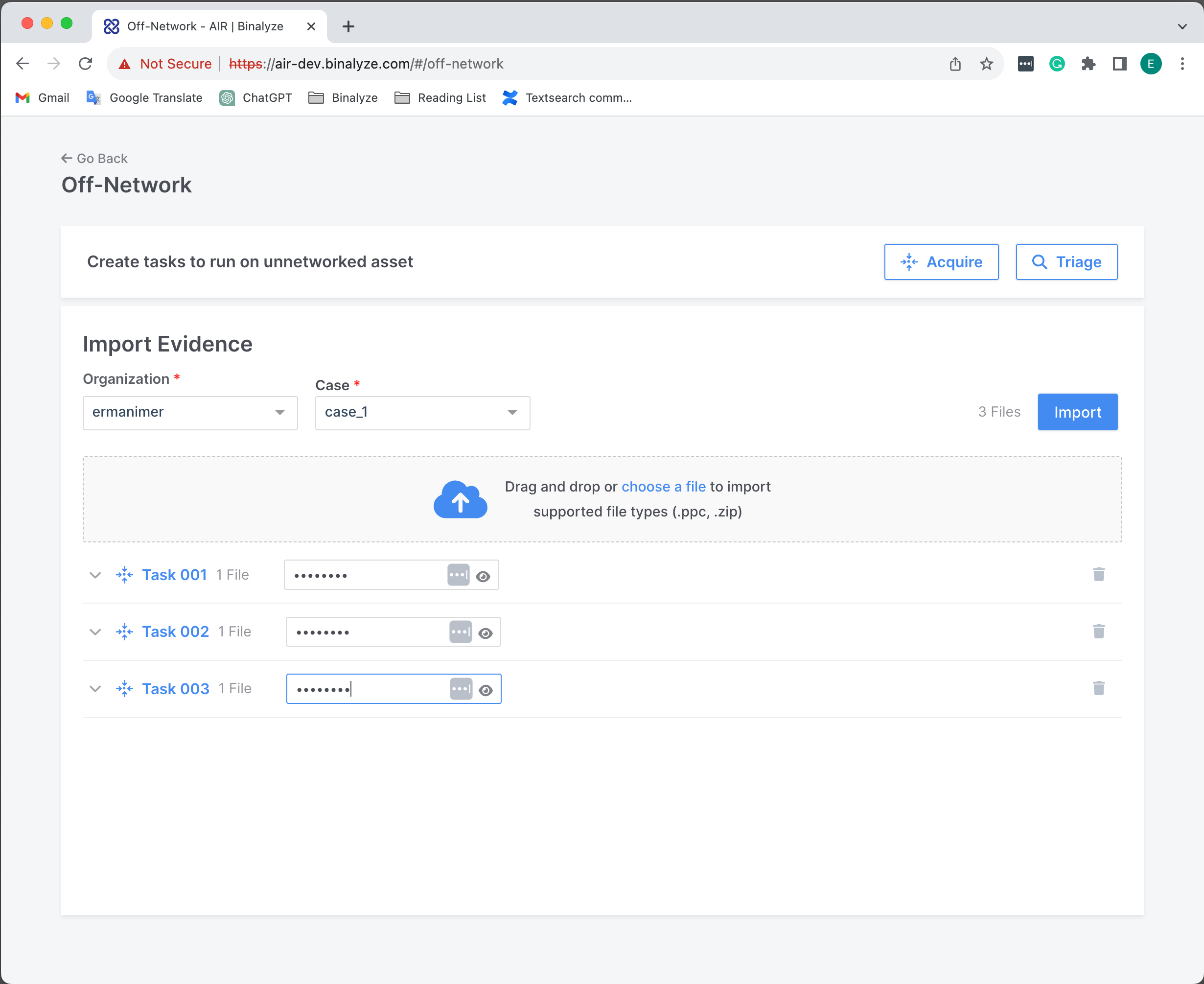
Task: Open the Chrome three-dot menu
Action: (x=1182, y=64)
